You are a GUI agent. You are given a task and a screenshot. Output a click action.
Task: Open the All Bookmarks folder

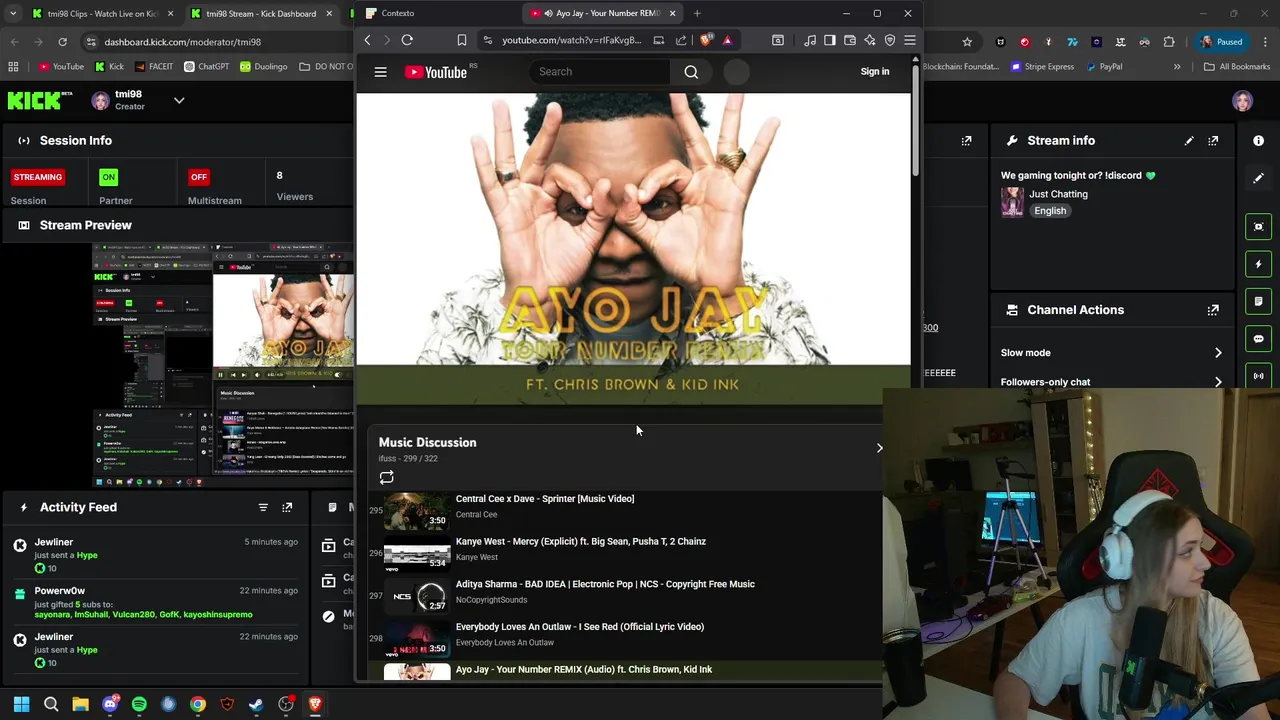[1237, 67]
